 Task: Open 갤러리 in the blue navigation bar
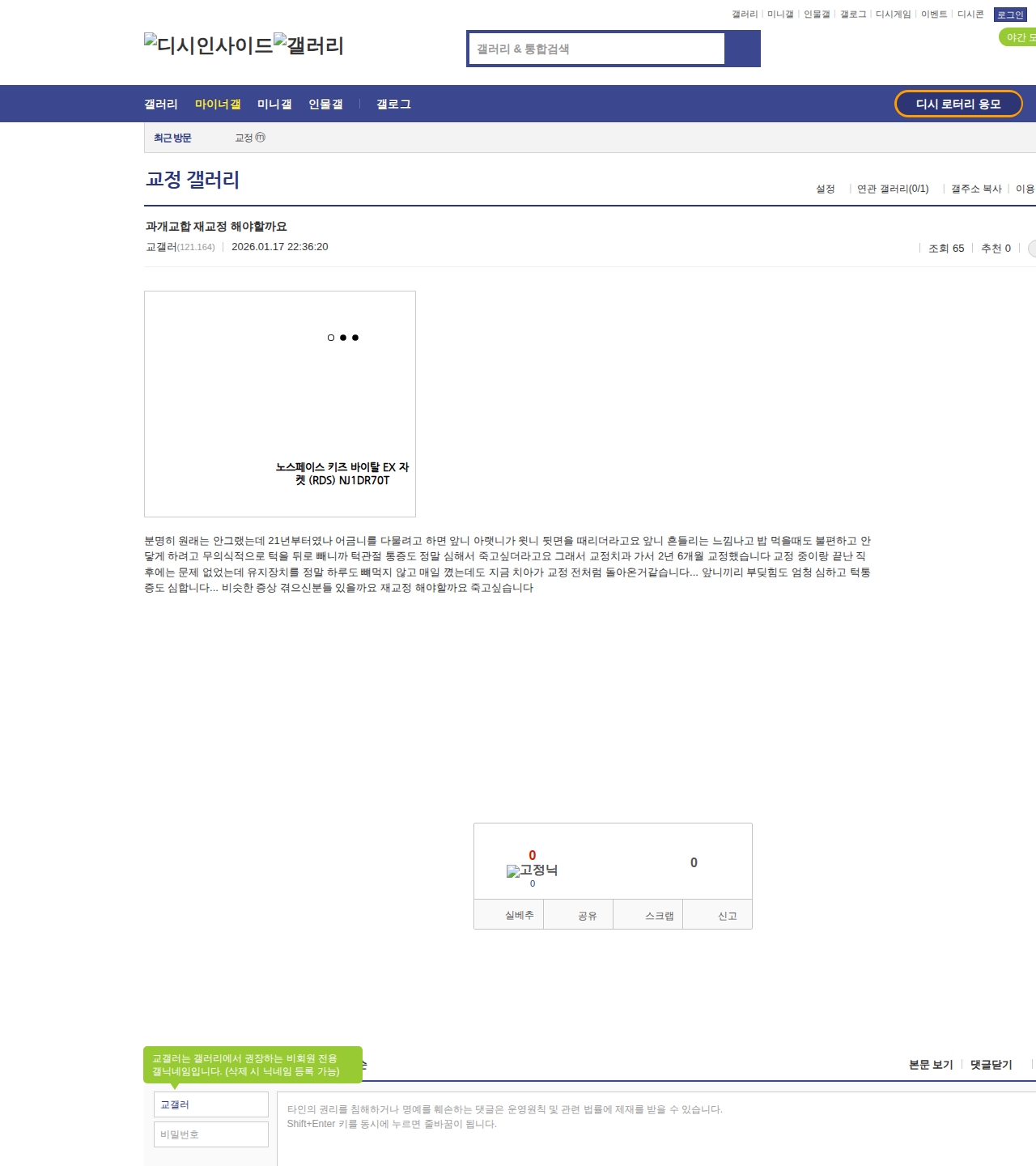click(161, 104)
